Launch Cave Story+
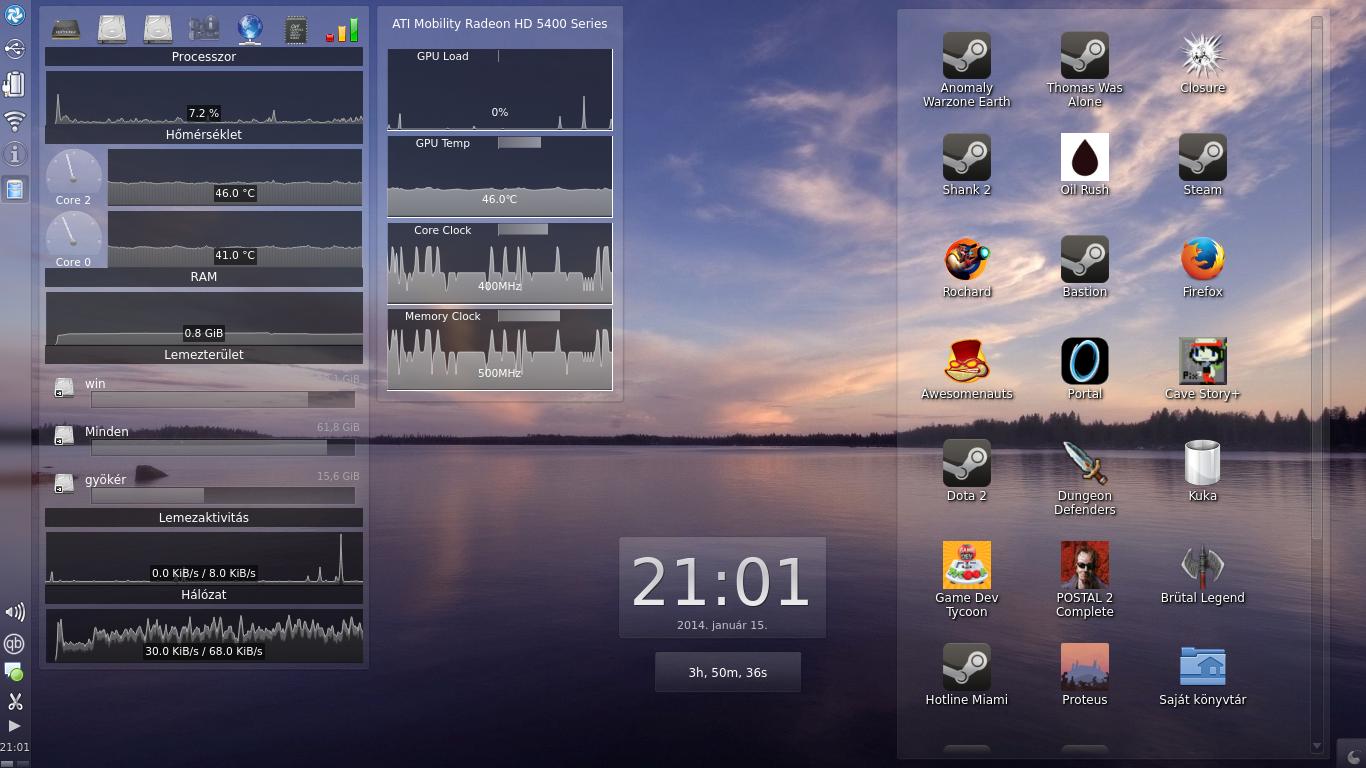The width and height of the screenshot is (1366, 768). point(1202,369)
